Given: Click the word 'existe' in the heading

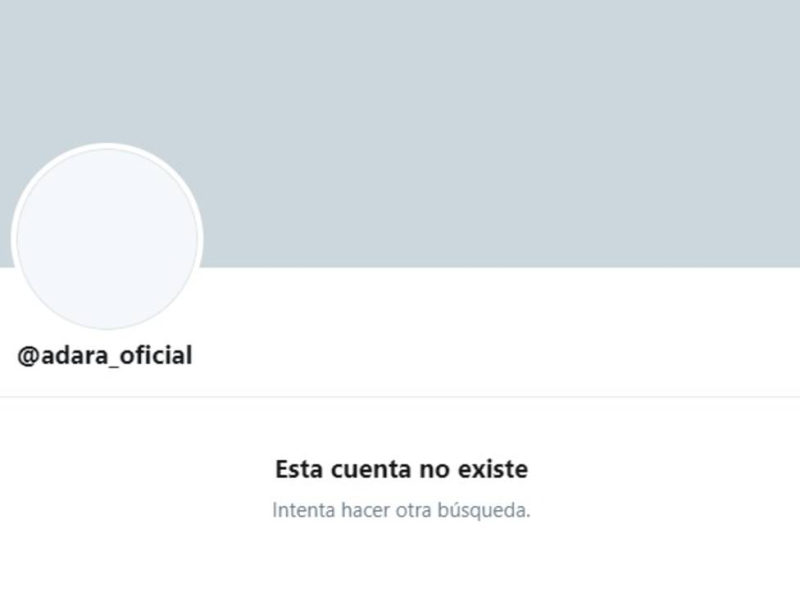Looking at the screenshot, I should point(493,469).
